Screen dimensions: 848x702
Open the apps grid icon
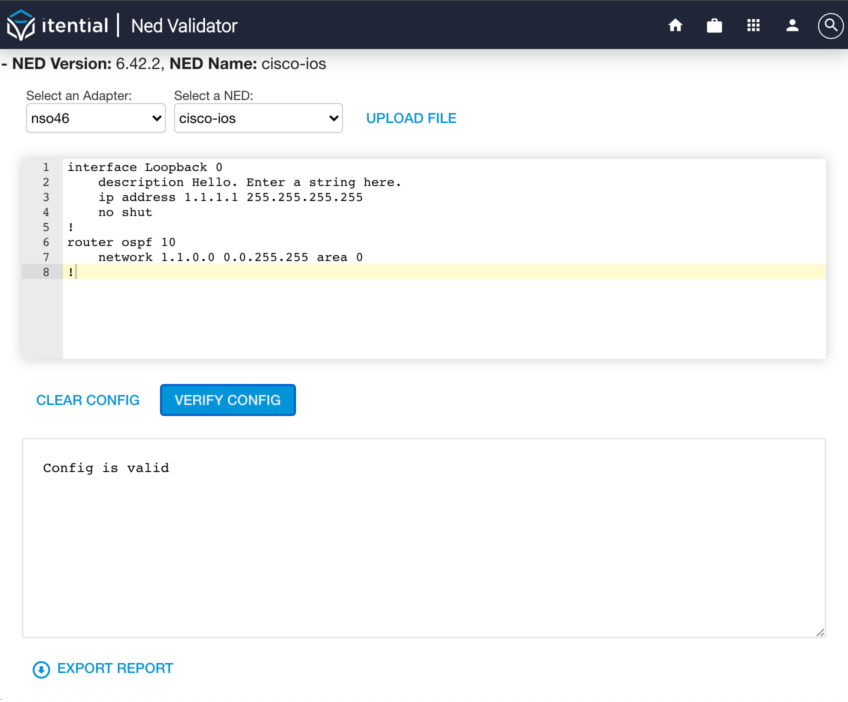pyautogui.click(x=753, y=25)
